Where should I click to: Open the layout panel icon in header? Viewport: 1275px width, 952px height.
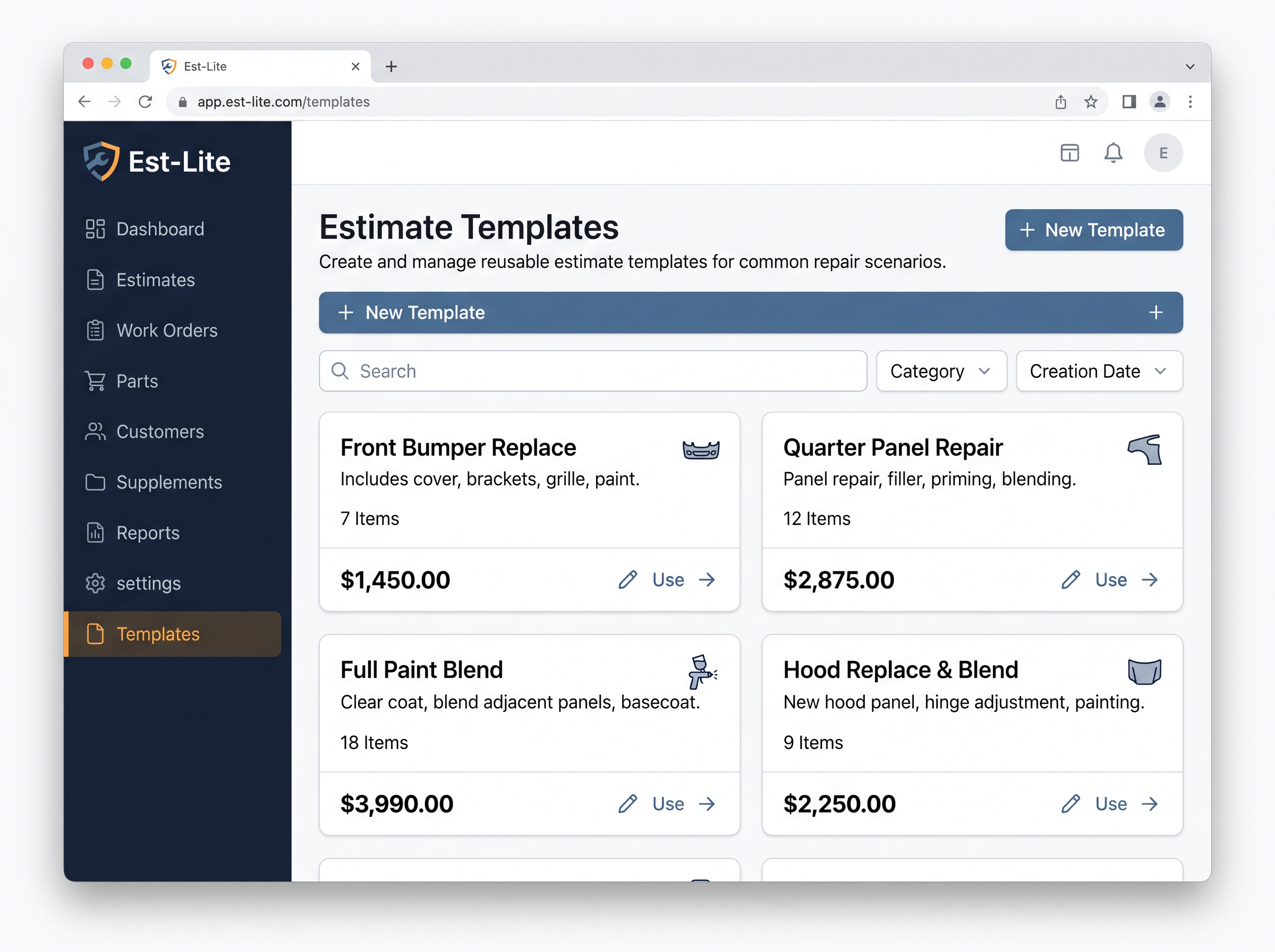(1069, 152)
